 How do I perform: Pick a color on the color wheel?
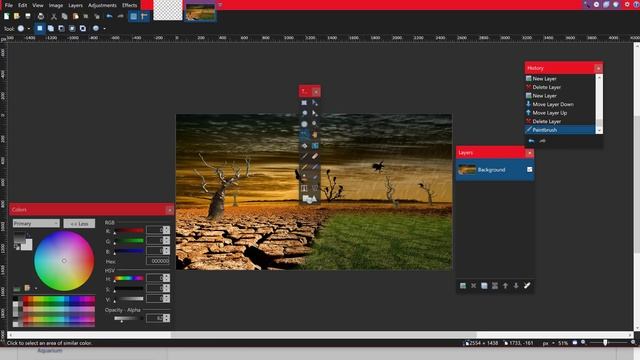64,260
